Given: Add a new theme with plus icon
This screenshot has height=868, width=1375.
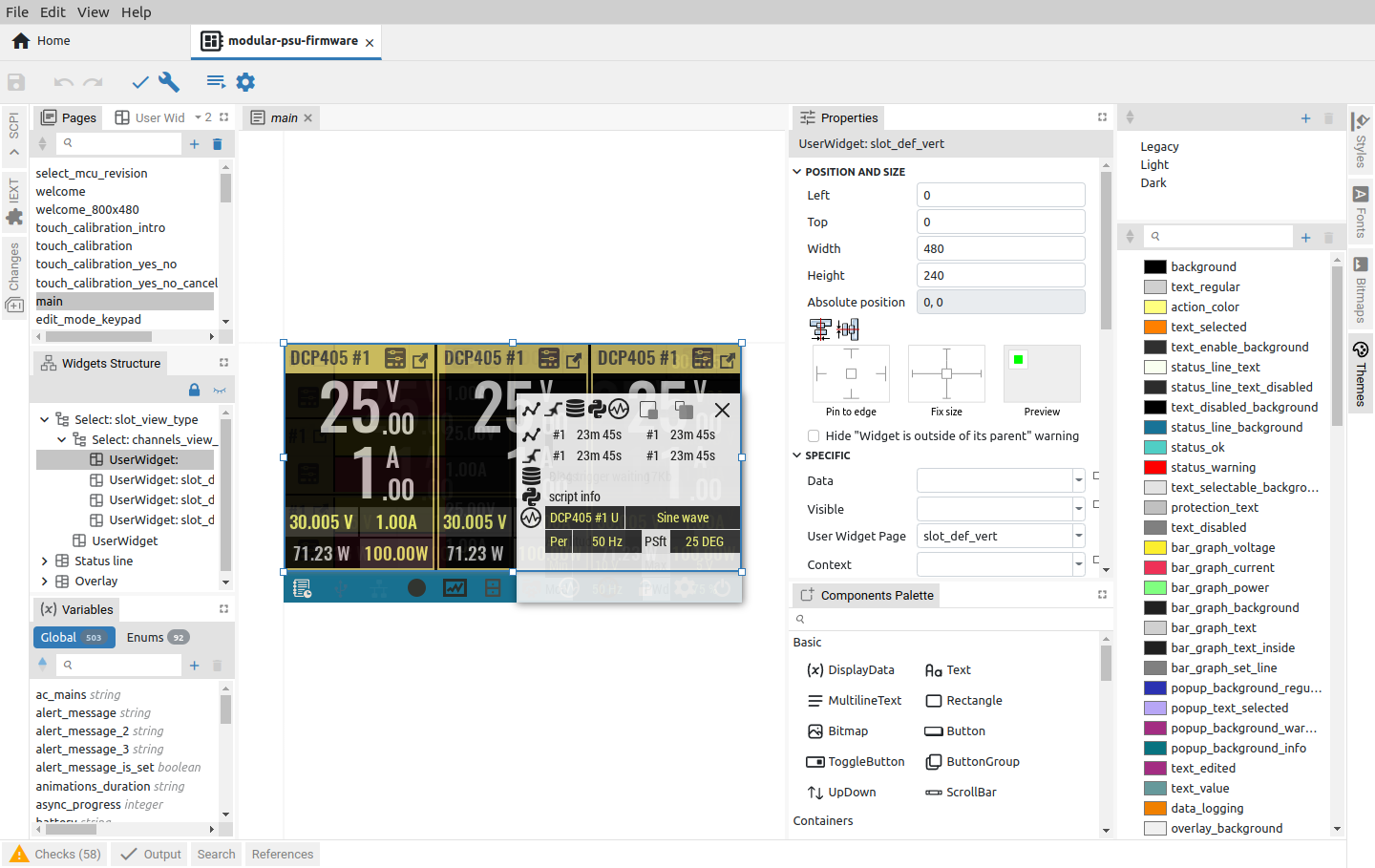Looking at the screenshot, I should pos(1305,118).
